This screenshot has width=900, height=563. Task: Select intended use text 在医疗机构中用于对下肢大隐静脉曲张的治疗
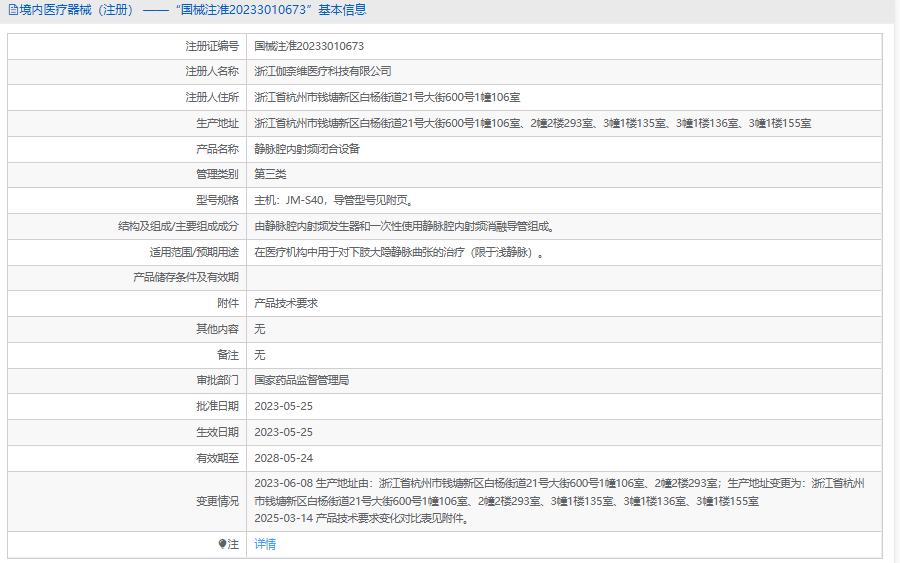pyautogui.click(x=399, y=252)
